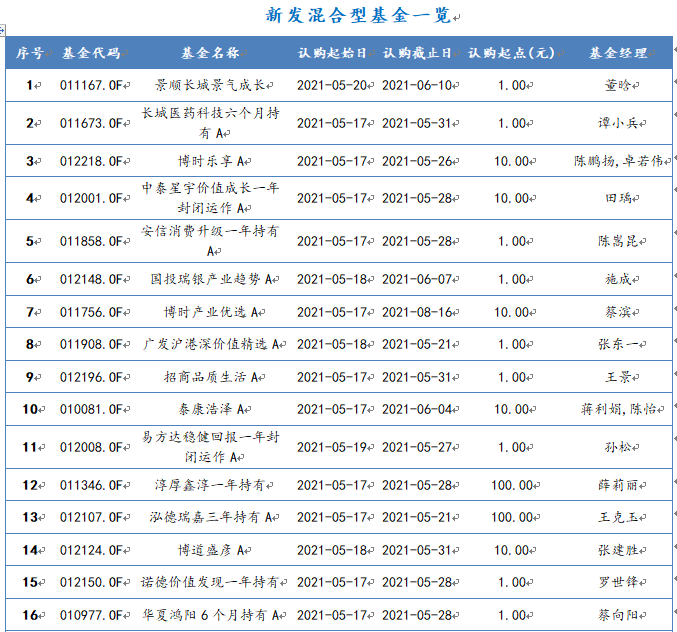This screenshot has width=677, height=632.
Task: Click fund name 博道盛彦A
Action: point(211,550)
